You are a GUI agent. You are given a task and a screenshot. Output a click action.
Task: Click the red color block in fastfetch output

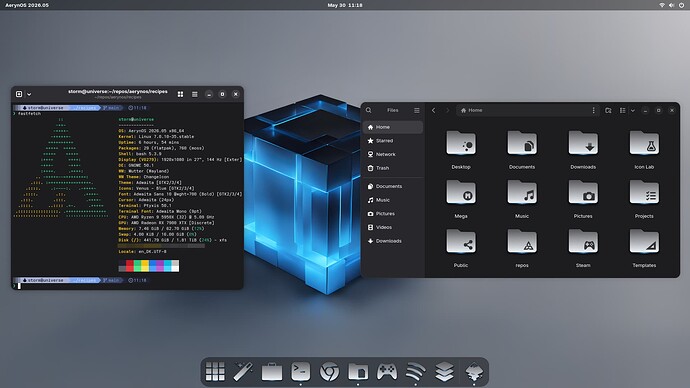pos(130,266)
